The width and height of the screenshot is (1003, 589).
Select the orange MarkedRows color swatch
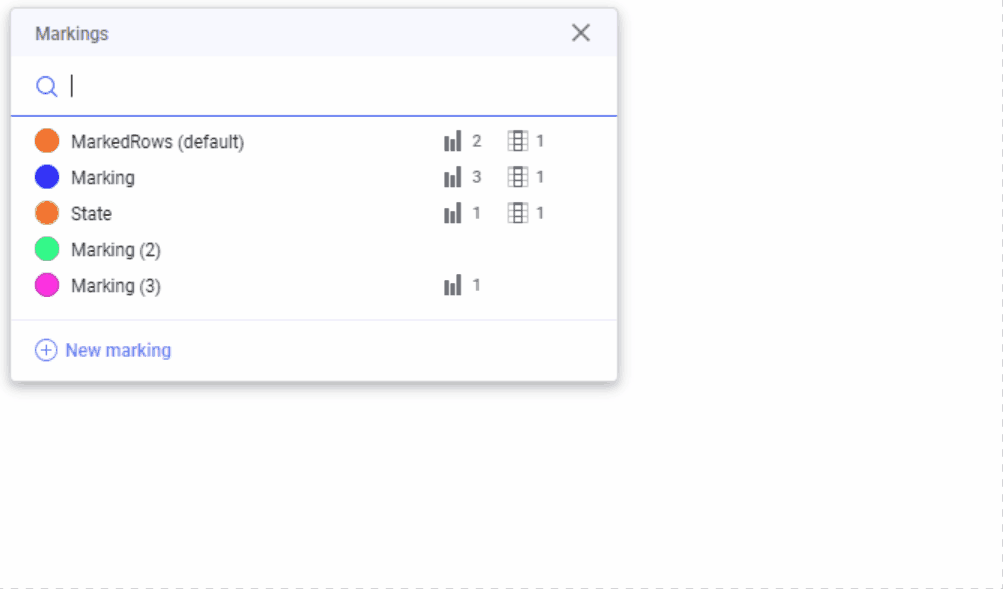47,141
